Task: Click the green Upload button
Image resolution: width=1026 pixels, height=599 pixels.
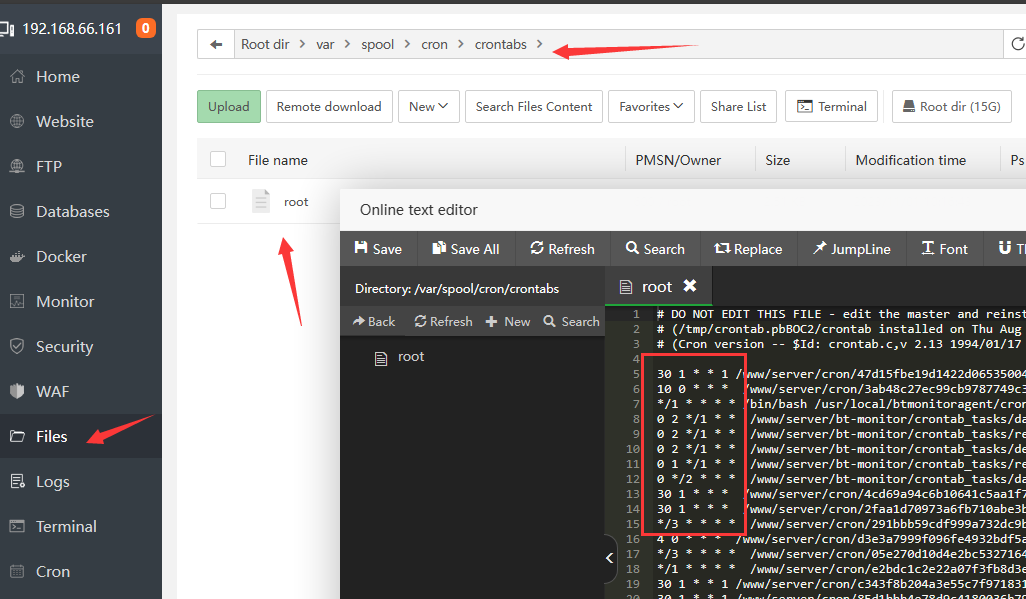Action: pos(229,107)
